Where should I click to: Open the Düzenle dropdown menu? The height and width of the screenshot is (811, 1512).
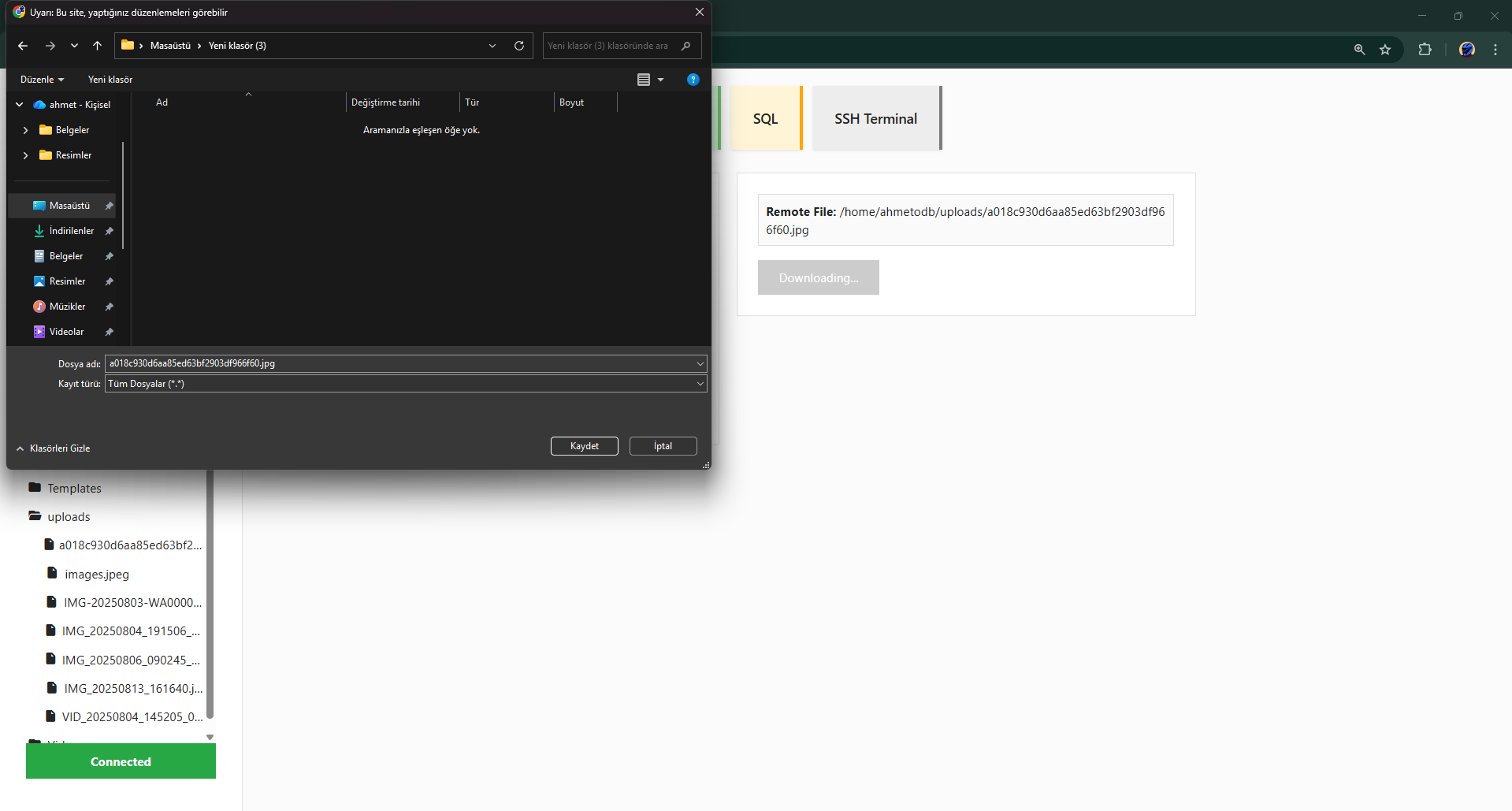point(41,79)
